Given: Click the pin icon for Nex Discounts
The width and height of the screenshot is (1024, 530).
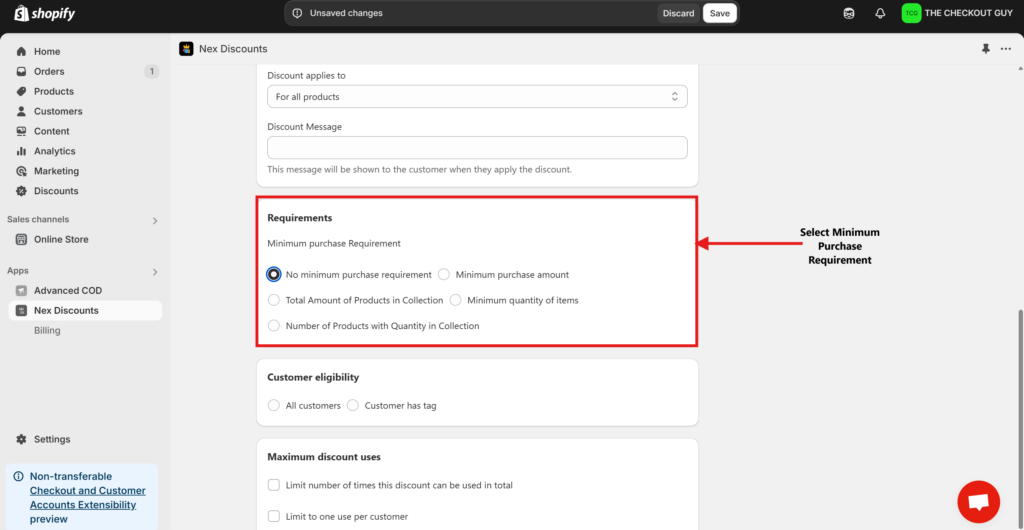Looking at the screenshot, I should tap(985, 49).
